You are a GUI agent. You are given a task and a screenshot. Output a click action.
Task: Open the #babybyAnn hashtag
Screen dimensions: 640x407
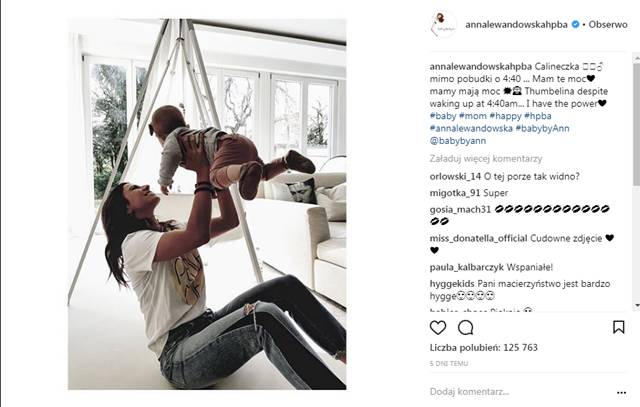tap(542, 128)
